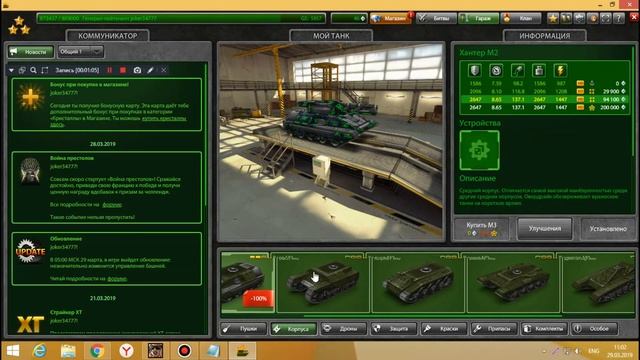The height and width of the screenshot is (360, 640).
Task: Click the recorder window-select icon
Action: pyautogui.click(x=22, y=70)
